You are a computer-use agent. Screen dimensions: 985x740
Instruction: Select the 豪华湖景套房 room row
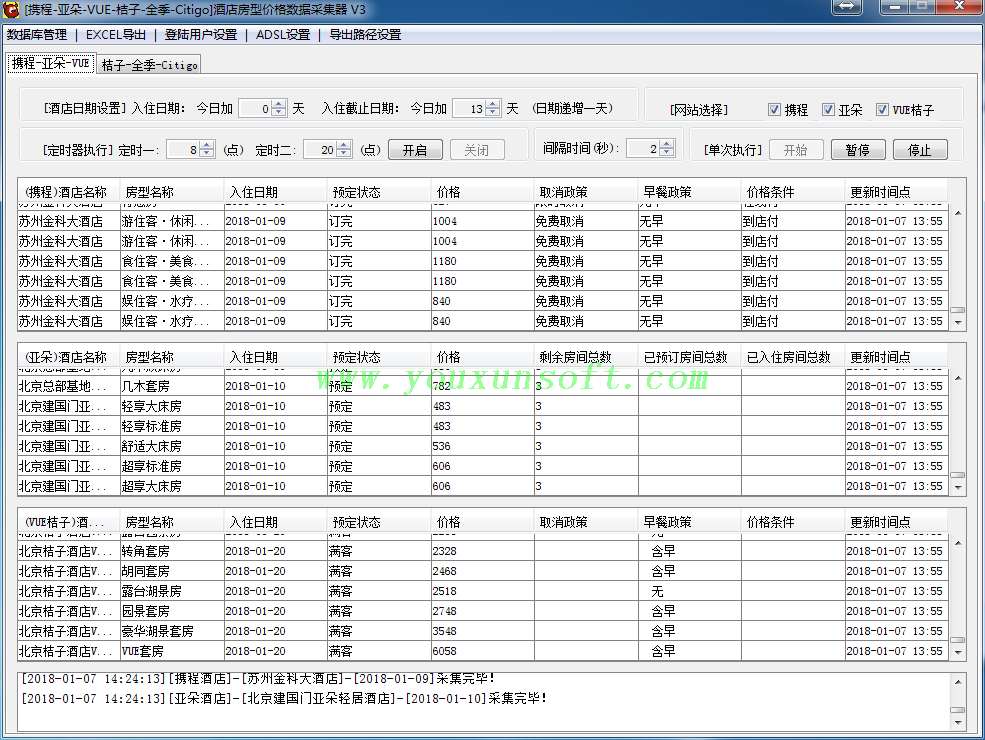point(482,631)
